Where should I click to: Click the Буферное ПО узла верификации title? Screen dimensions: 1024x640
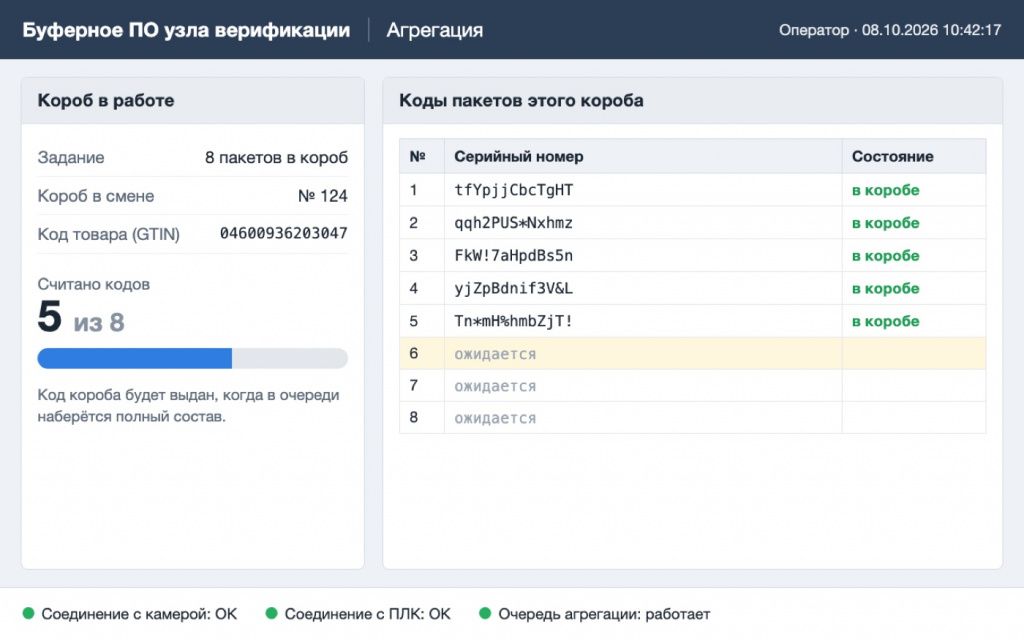tap(186, 30)
